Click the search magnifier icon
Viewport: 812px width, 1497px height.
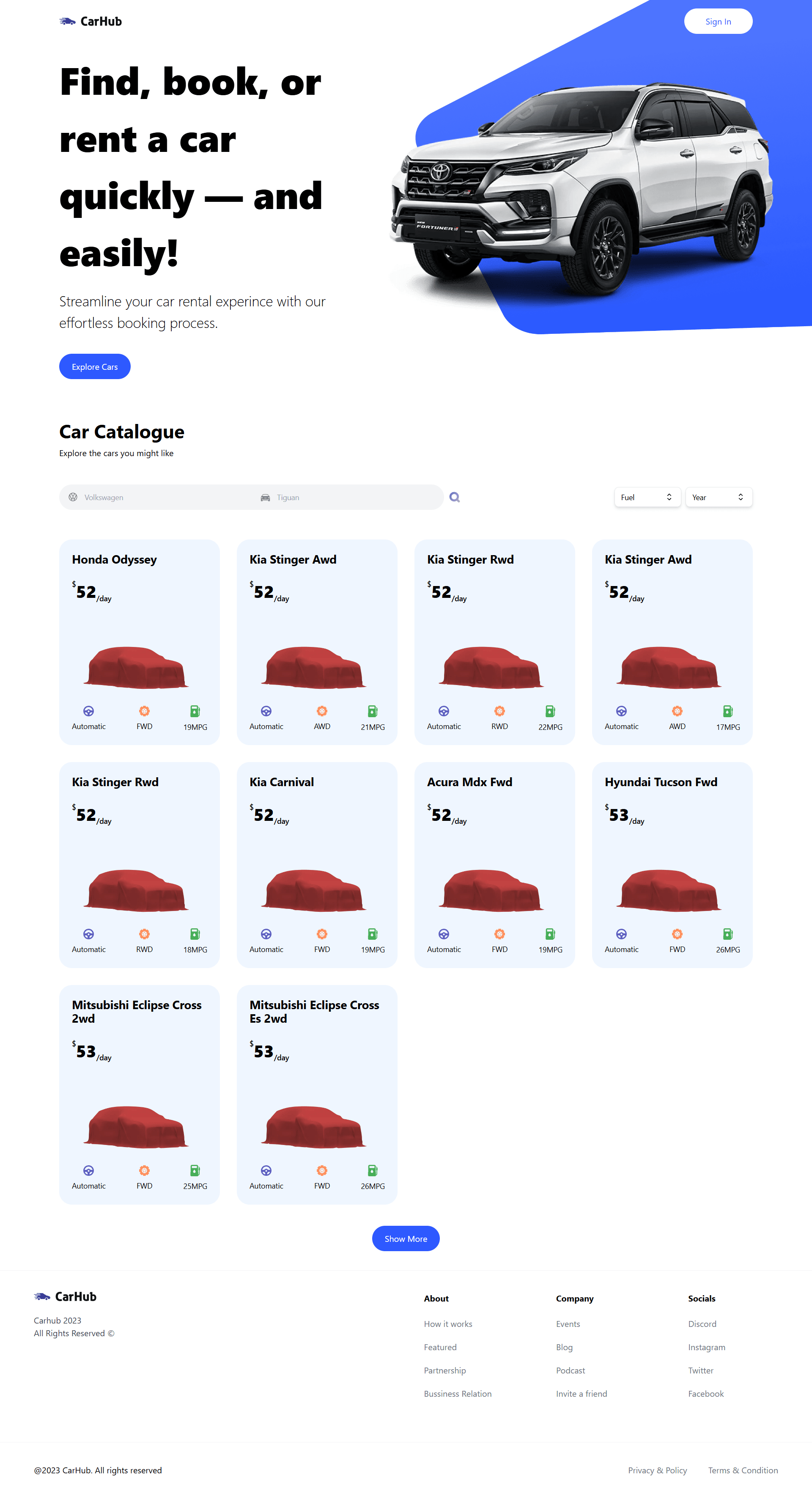(x=455, y=497)
